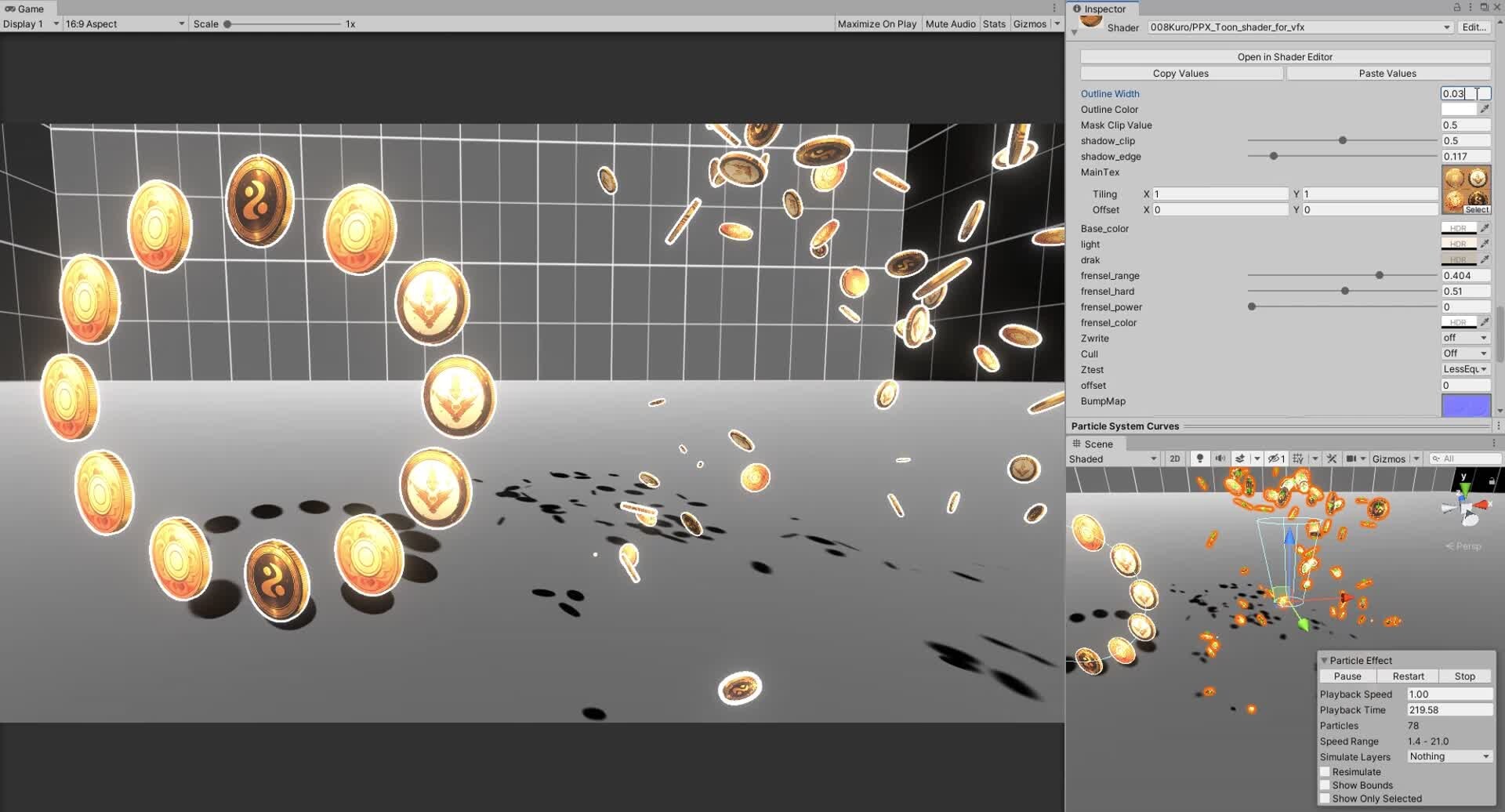Select the component tools wrench icon
The image size is (1505, 812).
tap(1331, 459)
